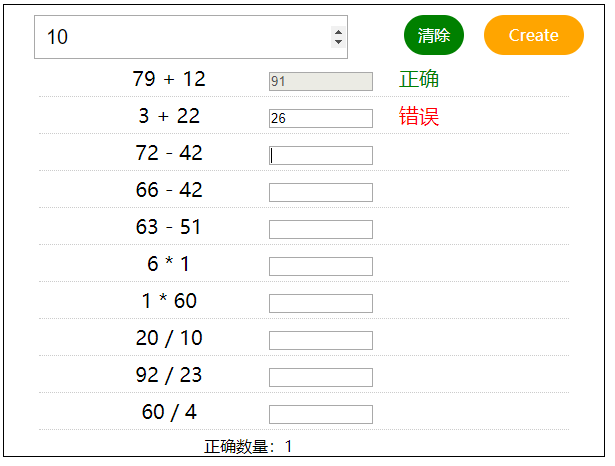Decrease question count with spinner down arrow
Viewport: 615px width, 466px height.
click(x=338, y=42)
